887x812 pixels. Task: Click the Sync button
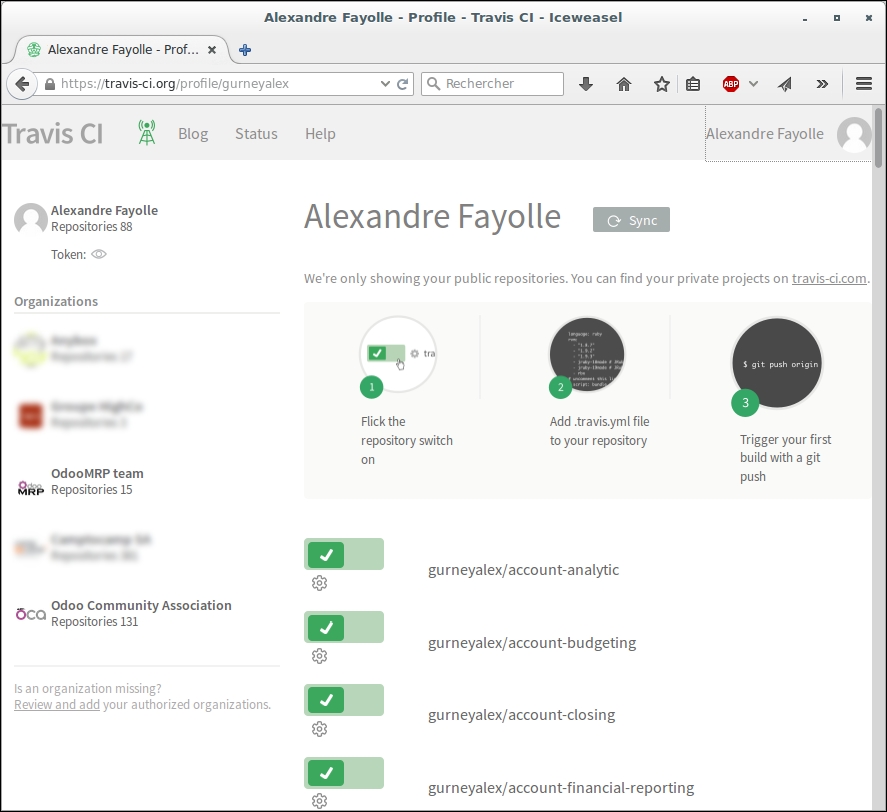click(631, 219)
